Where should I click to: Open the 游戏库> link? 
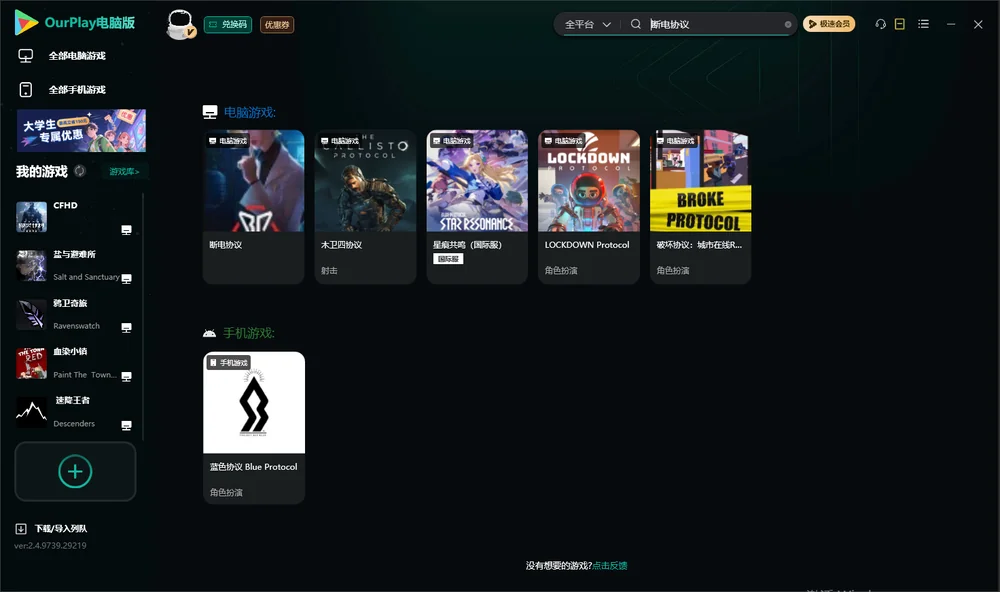124,172
